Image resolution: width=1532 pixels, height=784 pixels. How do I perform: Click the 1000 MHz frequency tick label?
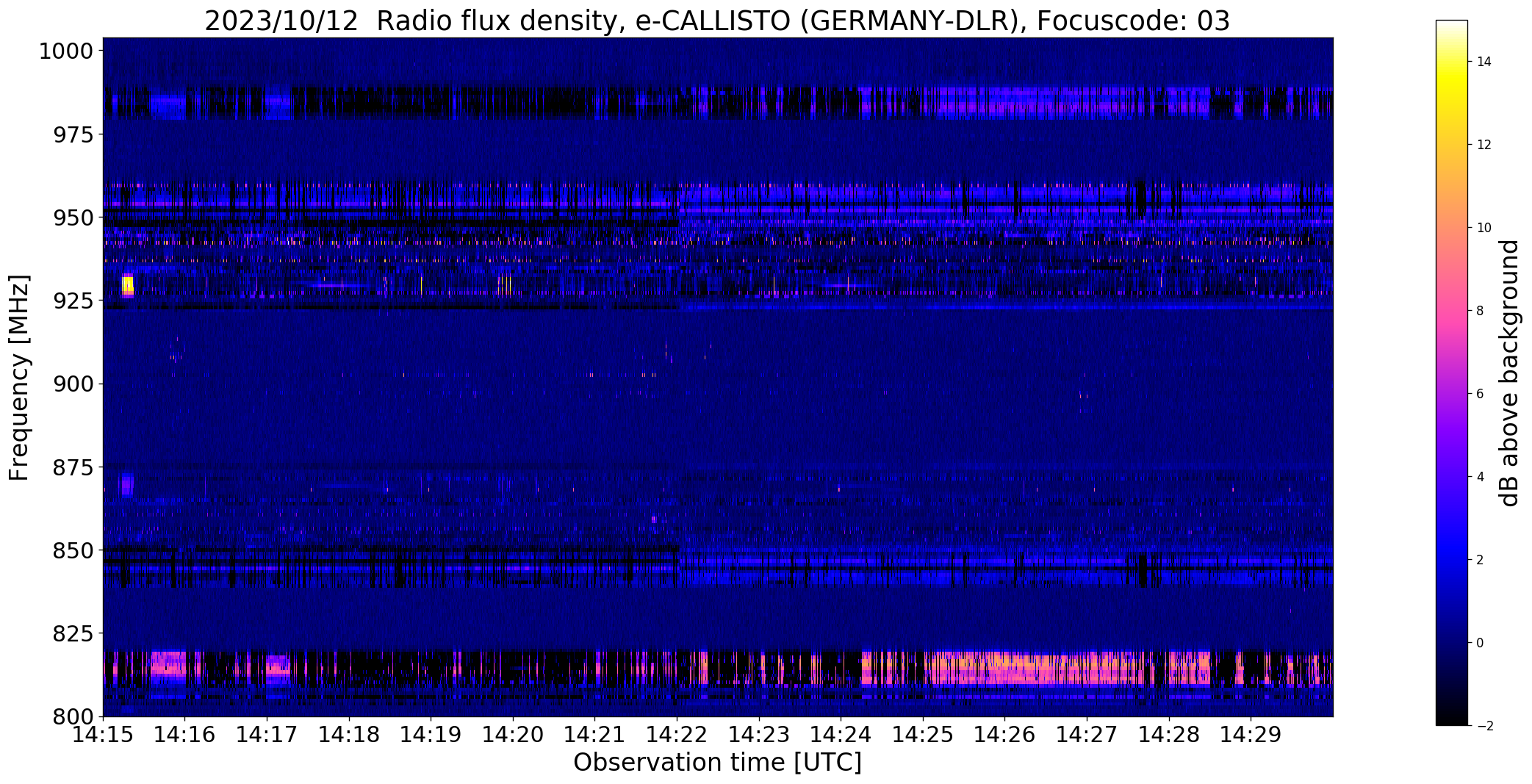(66, 51)
